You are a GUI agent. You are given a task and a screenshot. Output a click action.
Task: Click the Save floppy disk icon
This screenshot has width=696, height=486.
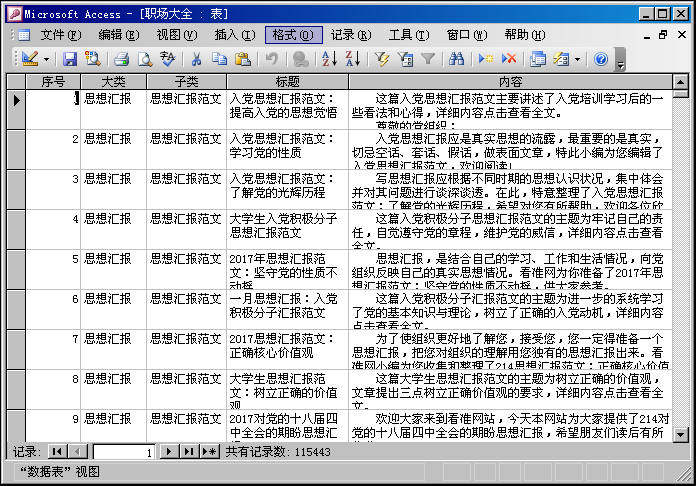pyautogui.click(x=69, y=59)
